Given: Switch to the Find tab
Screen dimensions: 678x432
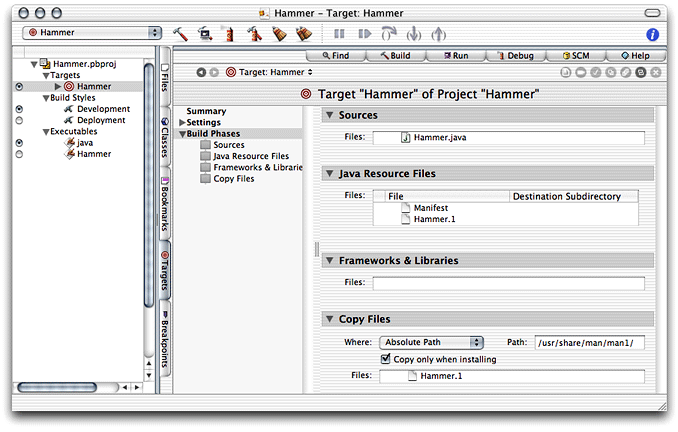Looking at the screenshot, I should 336,55.
